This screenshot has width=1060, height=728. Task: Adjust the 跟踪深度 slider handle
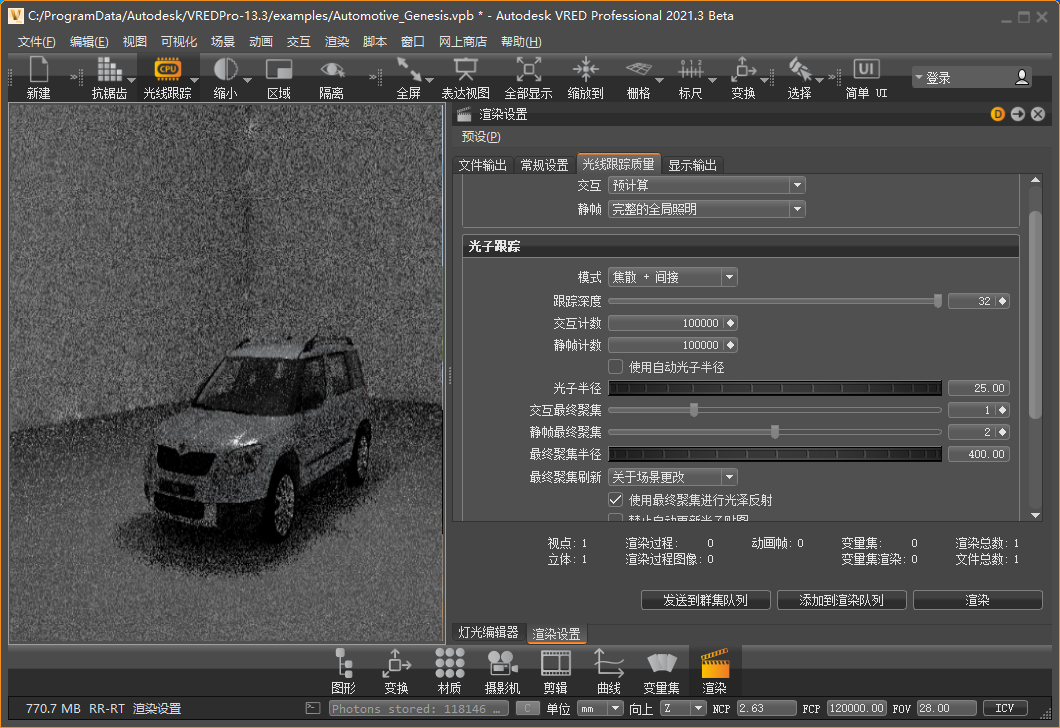937,300
